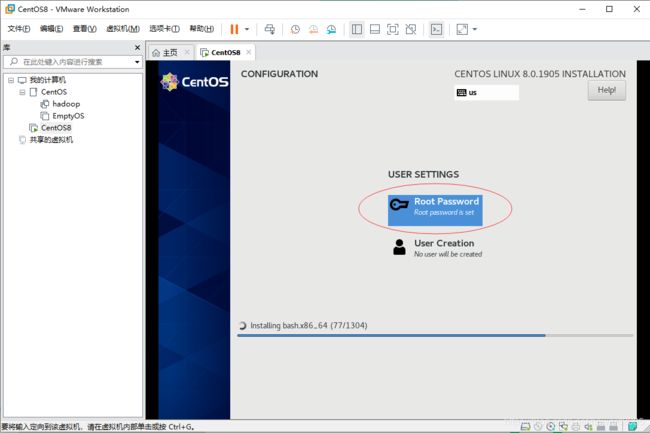Click the send Ctrl+Alt+Del toolbar icon
This screenshot has height=433, width=650.
269,29
